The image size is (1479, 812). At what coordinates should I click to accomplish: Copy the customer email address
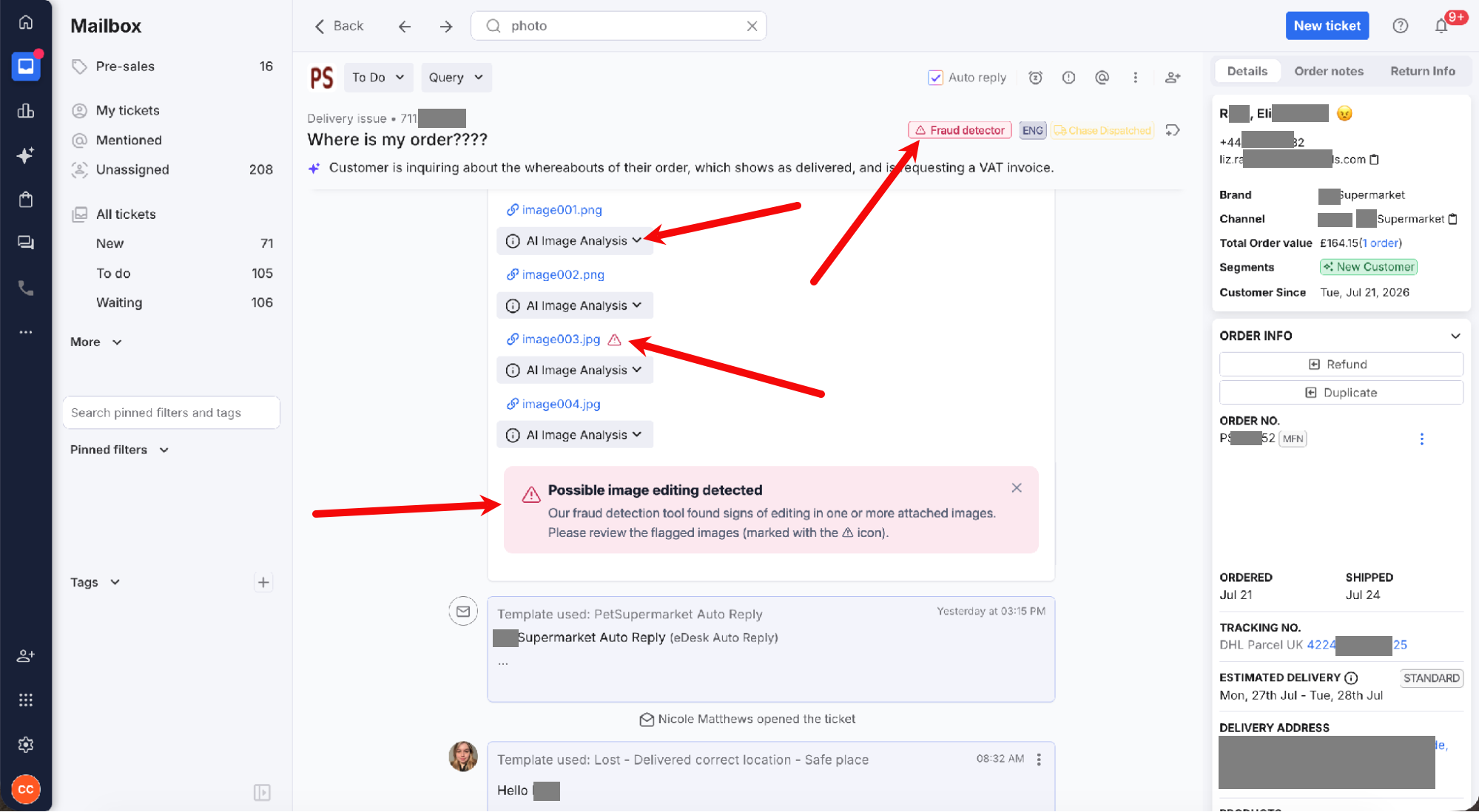point(1374,160)
